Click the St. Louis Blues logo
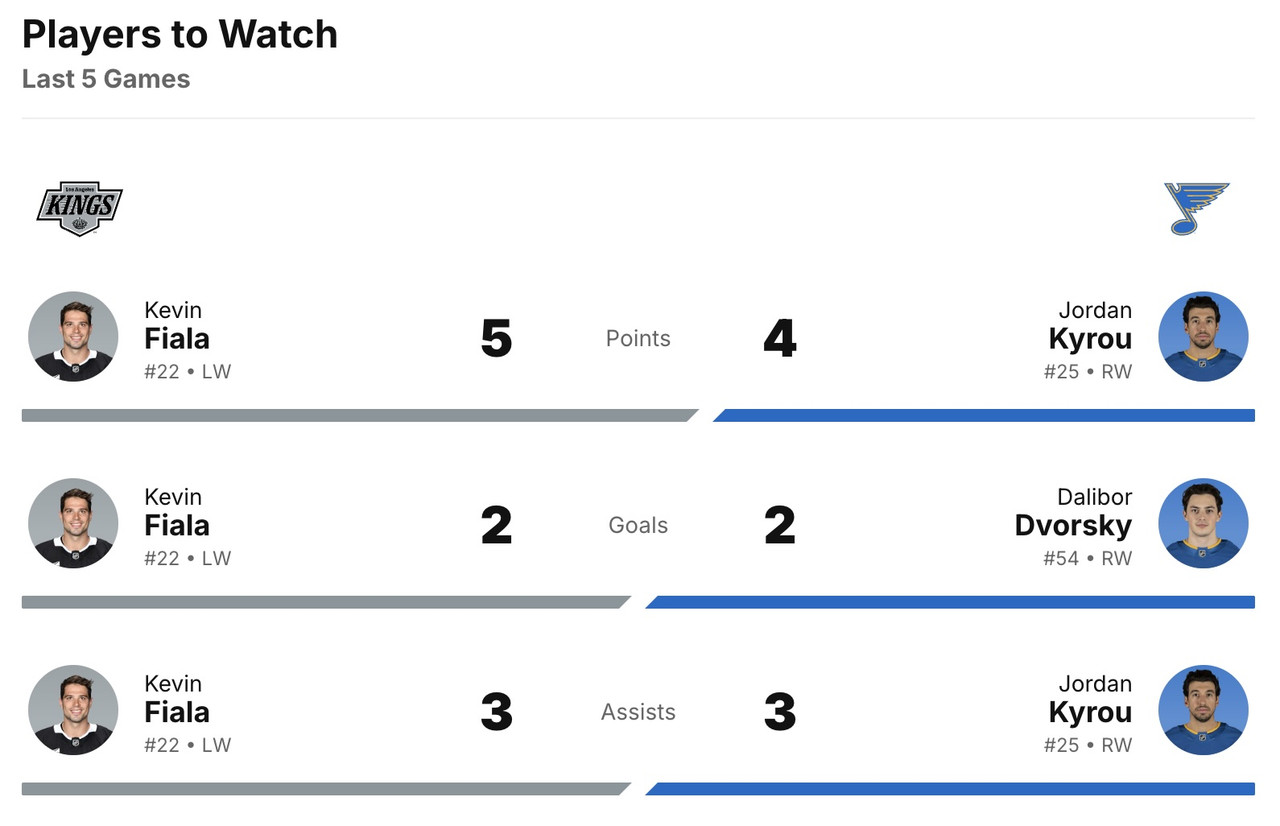 click(x=1197, y=208)
